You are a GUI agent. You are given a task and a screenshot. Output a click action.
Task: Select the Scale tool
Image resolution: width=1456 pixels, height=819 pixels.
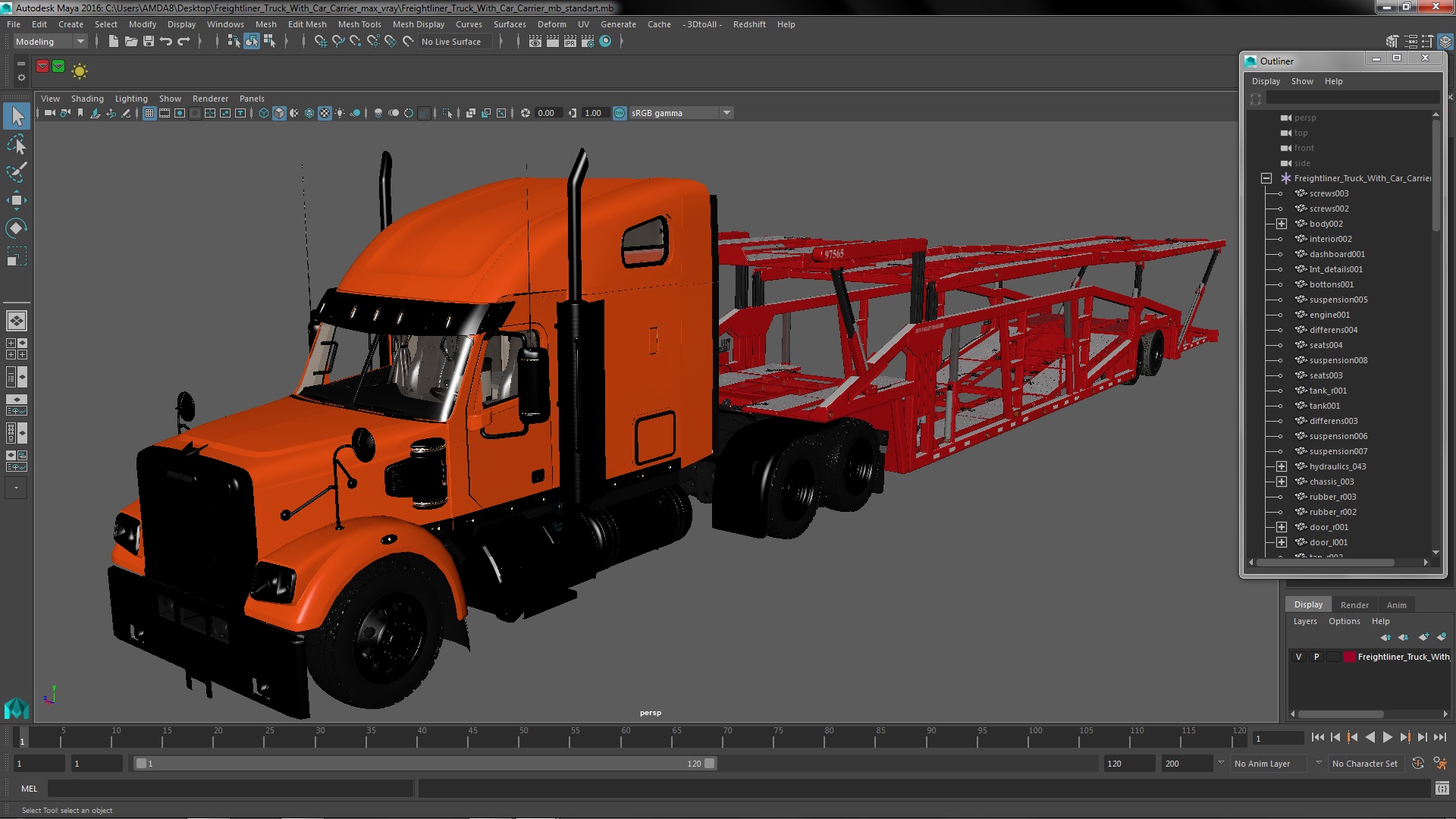(x=17, y=256)
